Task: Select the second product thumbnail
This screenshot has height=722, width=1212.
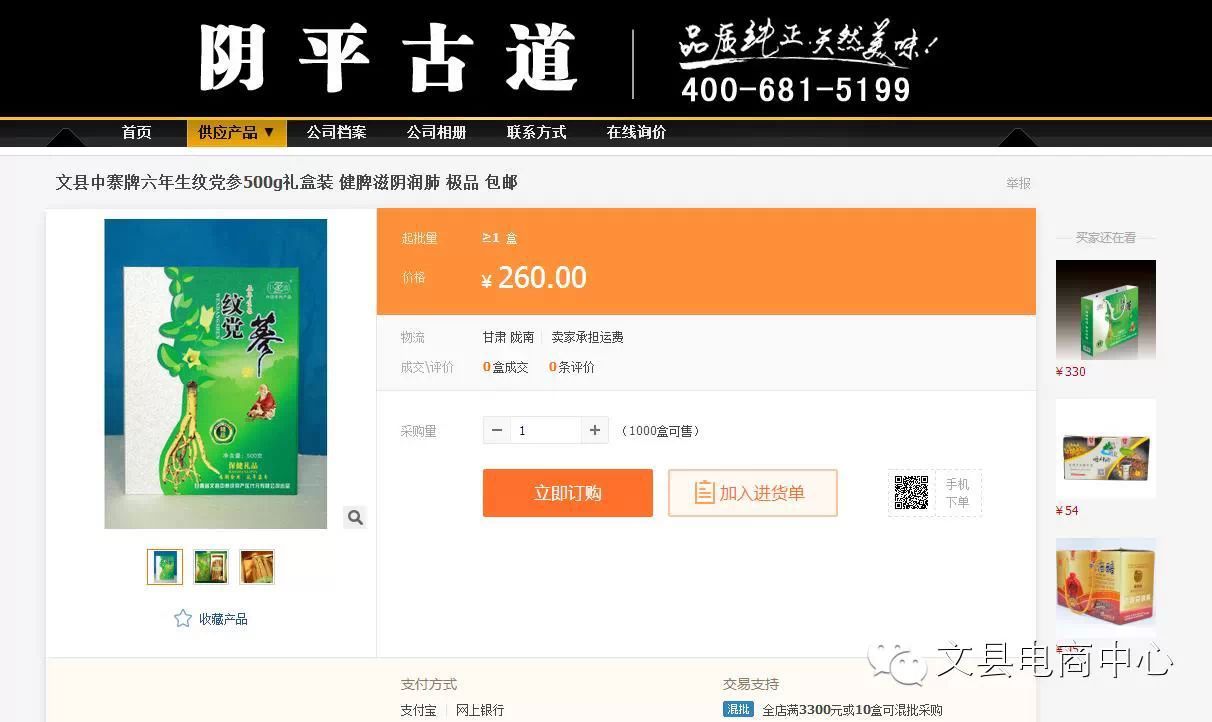Action: pos(211,567)
